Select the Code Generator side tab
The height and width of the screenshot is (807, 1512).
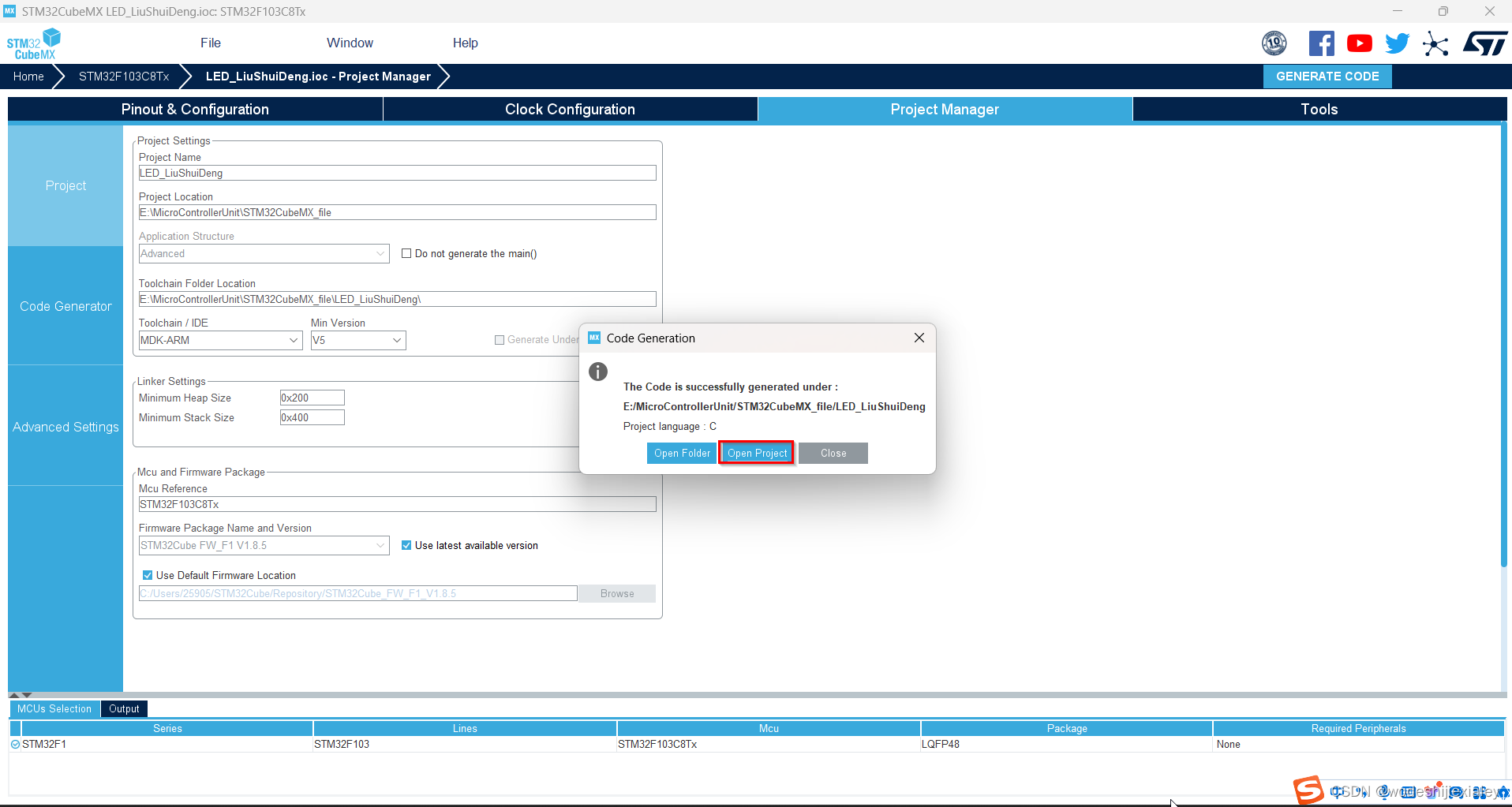coord(65,306)
